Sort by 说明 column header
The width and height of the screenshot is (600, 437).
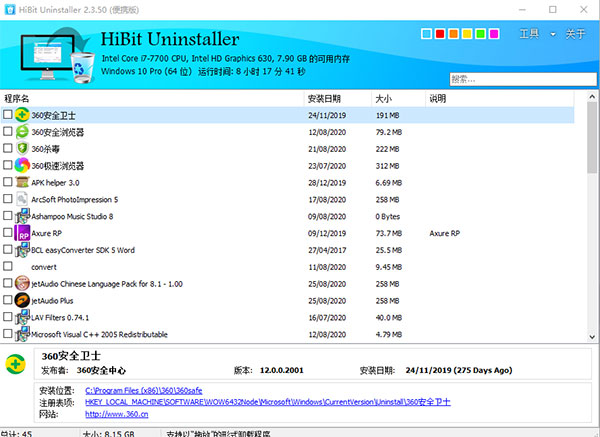[499, 99]
